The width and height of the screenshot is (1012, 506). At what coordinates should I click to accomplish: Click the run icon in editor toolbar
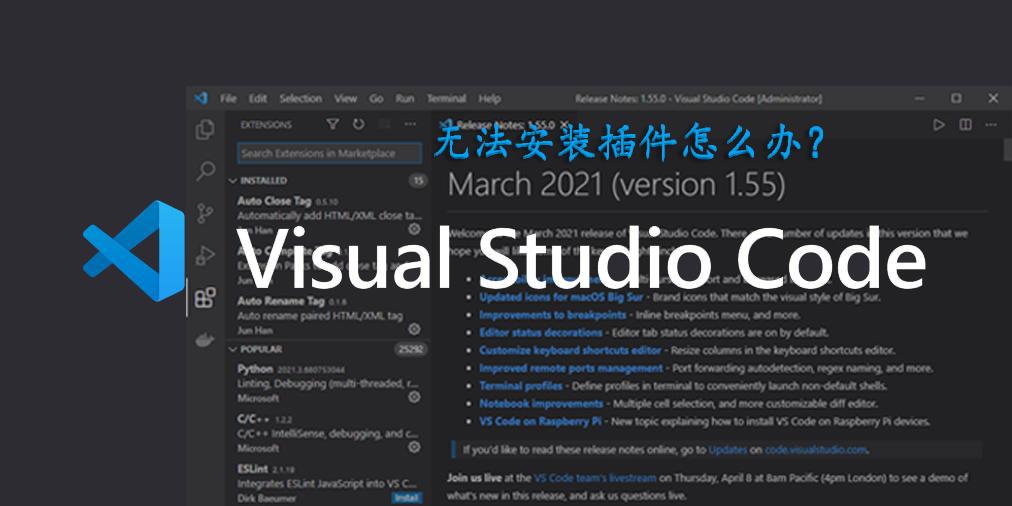coord(939,125)
